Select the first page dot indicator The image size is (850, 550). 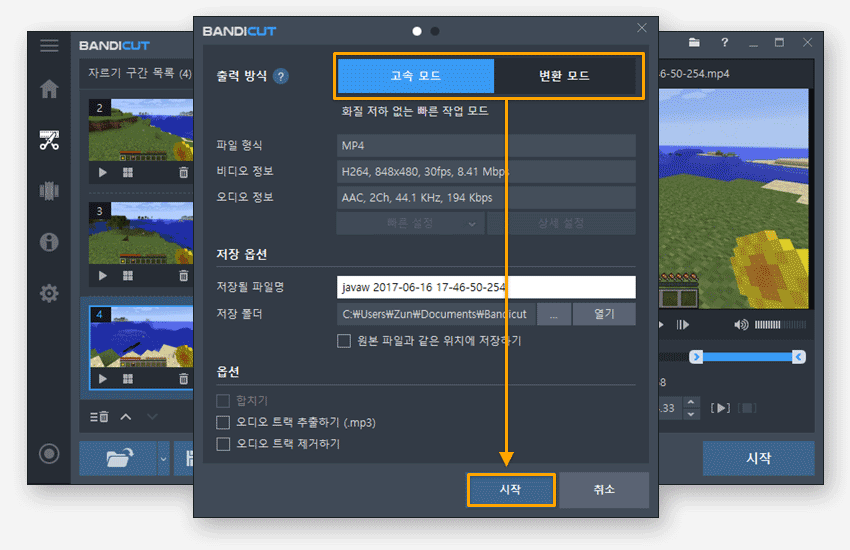[x=417, y=31]
